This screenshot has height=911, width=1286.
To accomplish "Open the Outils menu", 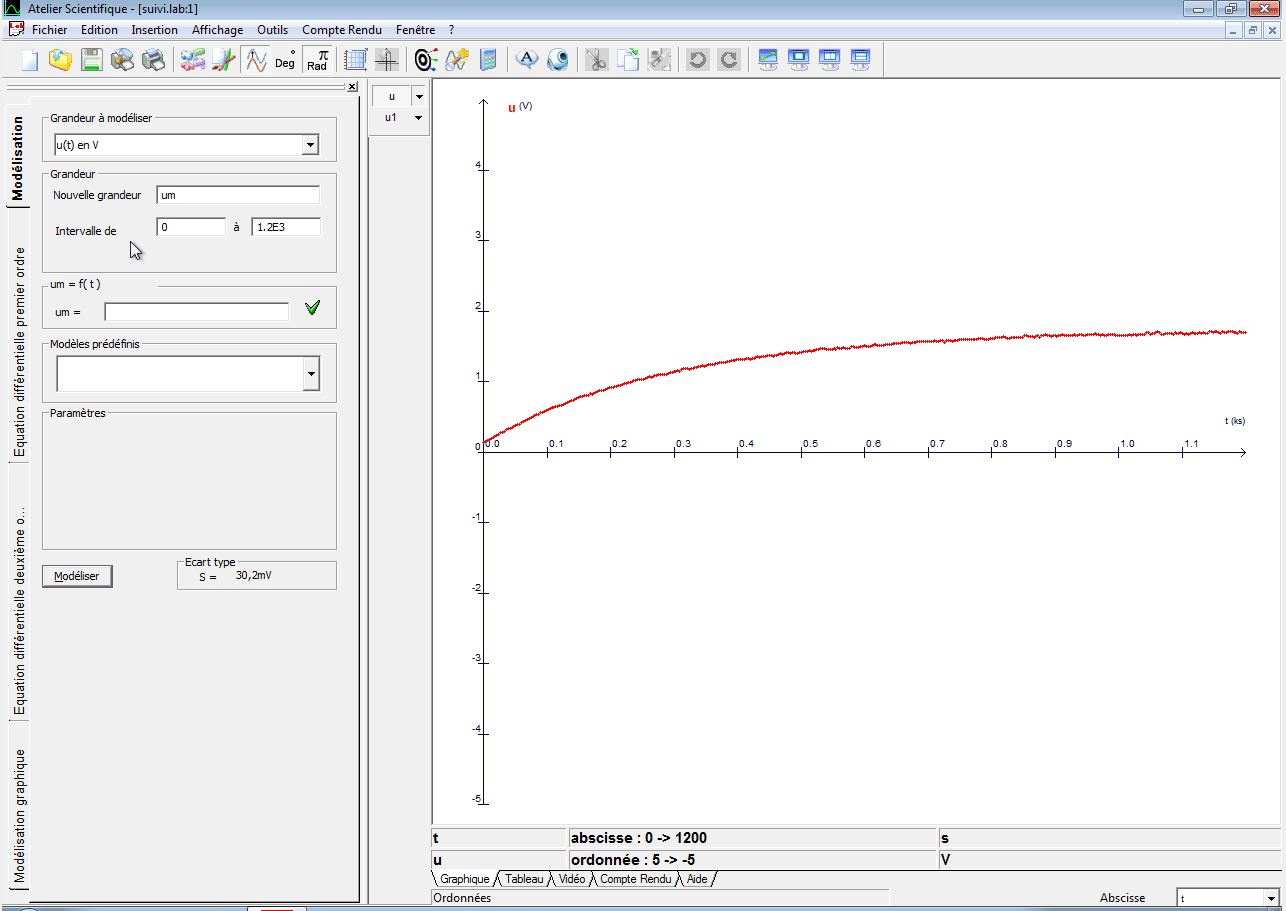I will point(273,30).
